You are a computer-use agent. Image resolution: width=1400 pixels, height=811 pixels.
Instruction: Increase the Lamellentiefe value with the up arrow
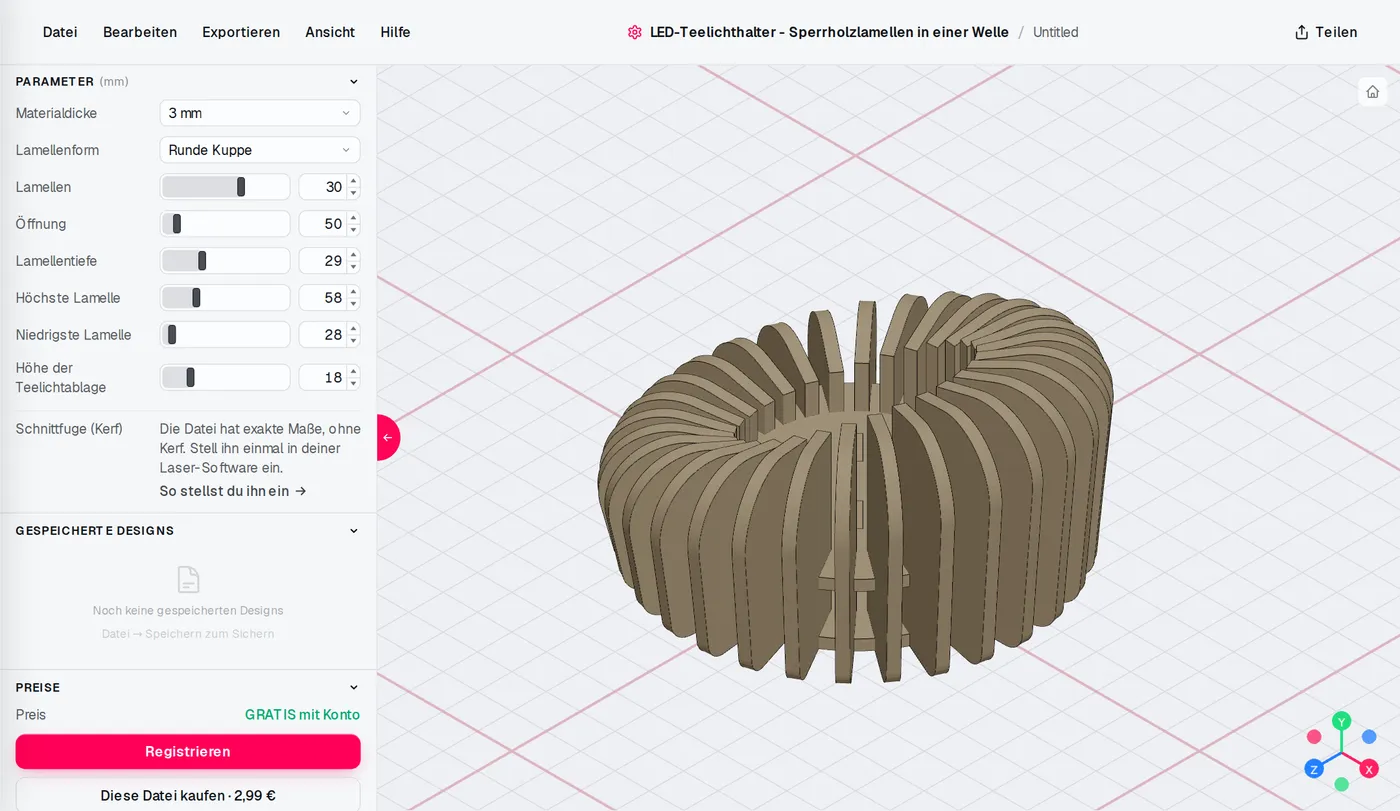[353, 255]
